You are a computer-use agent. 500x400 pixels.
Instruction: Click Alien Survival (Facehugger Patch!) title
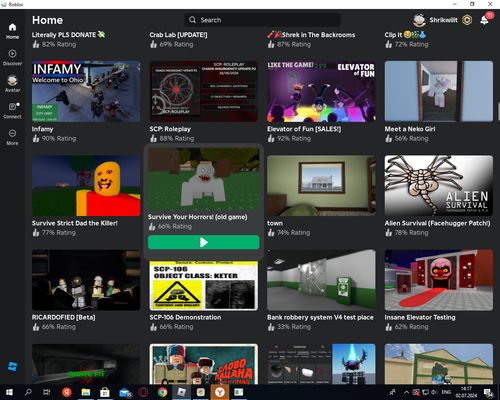(x=437, y=223)
